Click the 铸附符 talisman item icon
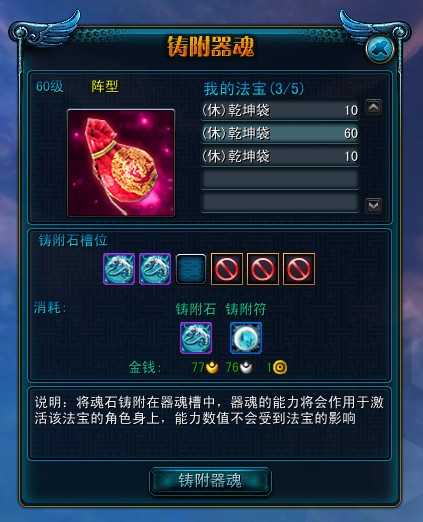Viewport: 423px width, 522px height. [x=246, y=338]
